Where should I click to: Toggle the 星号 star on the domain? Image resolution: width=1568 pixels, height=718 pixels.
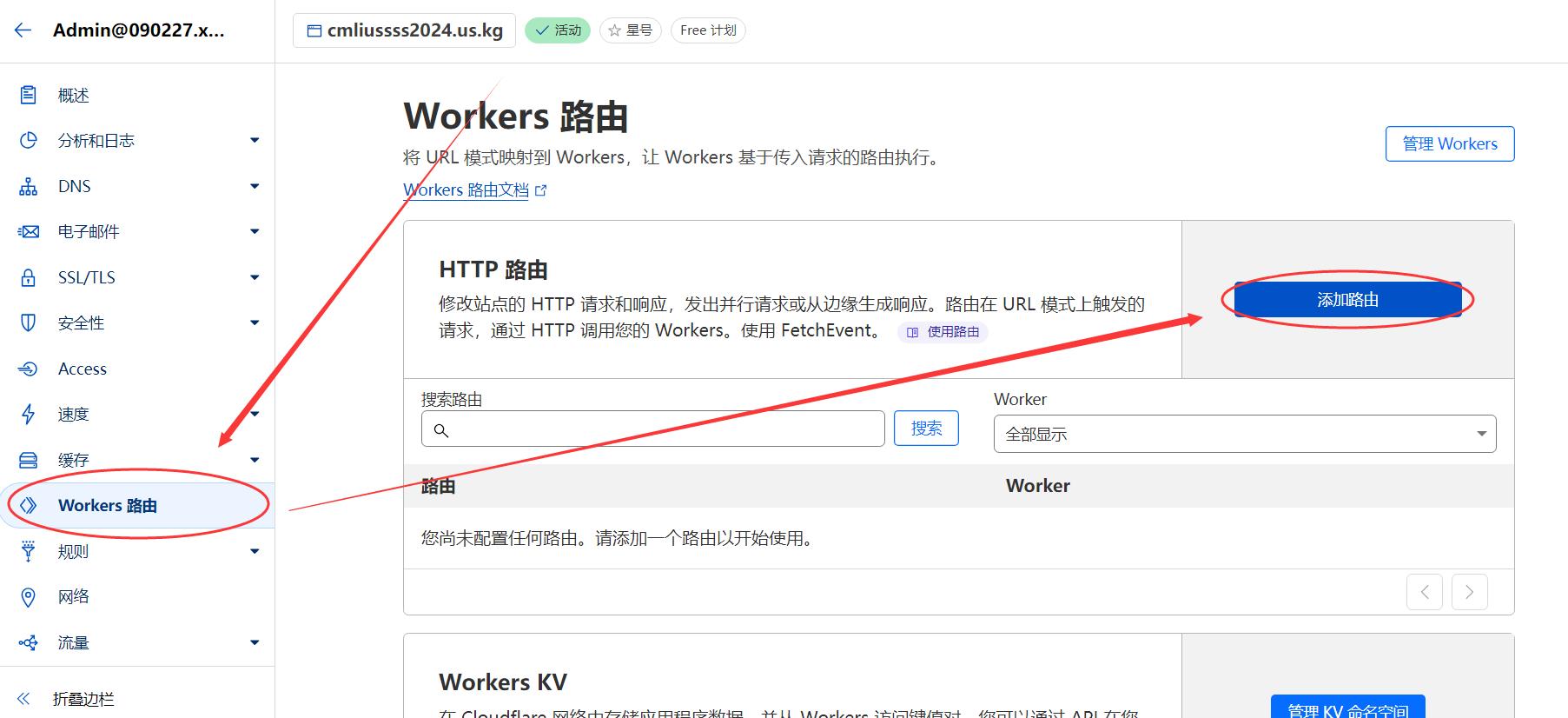[631, 30]
